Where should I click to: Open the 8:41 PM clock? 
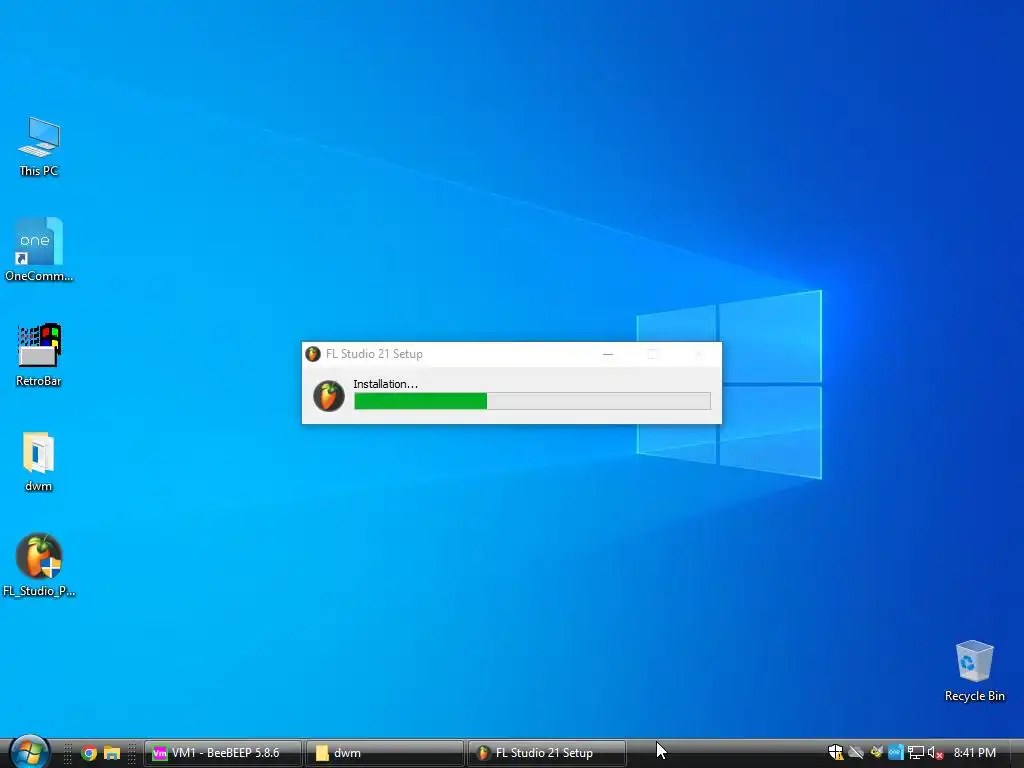click(974, 753)
